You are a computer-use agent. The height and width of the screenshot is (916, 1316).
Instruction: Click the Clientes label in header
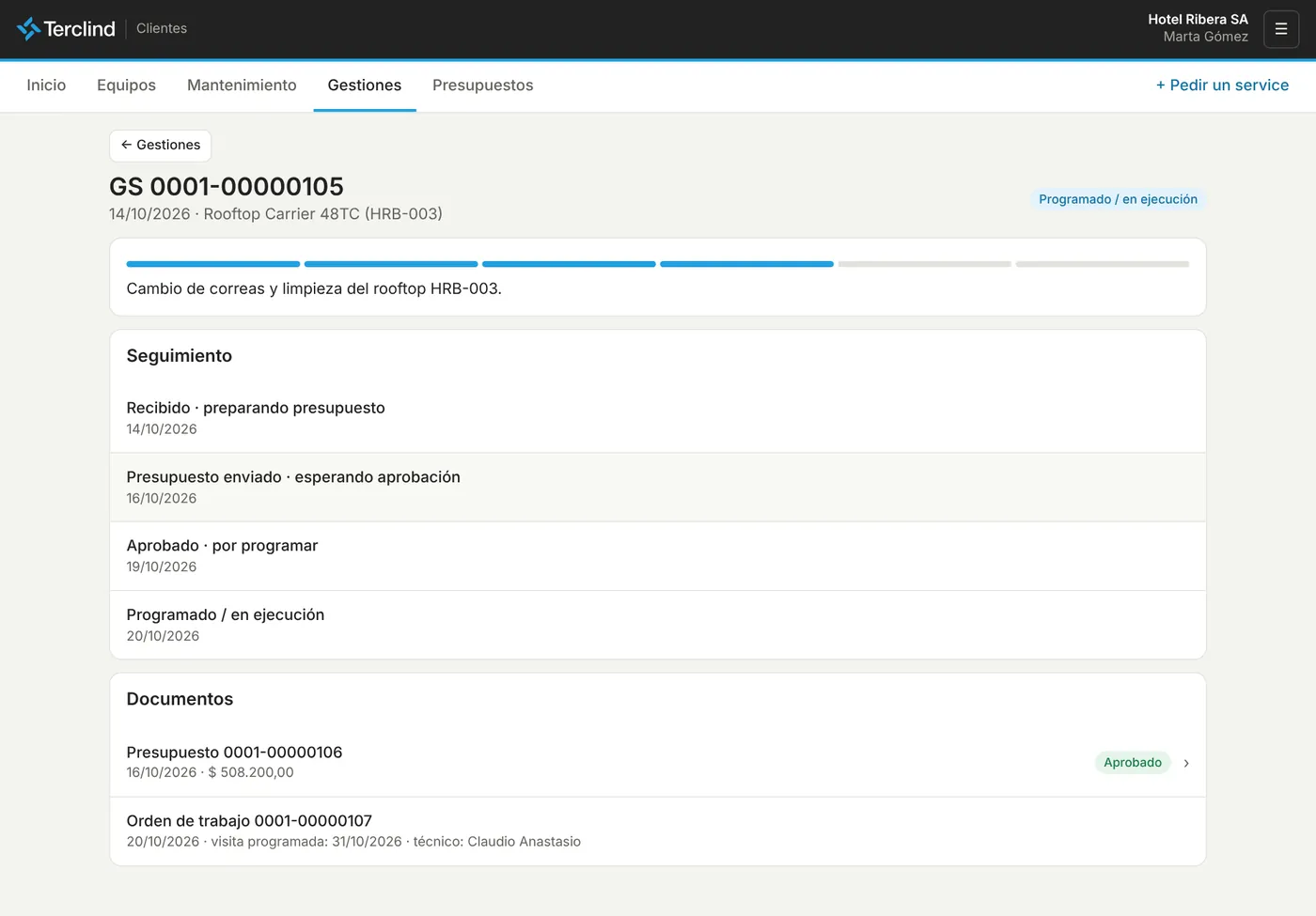tap(162, 29)
